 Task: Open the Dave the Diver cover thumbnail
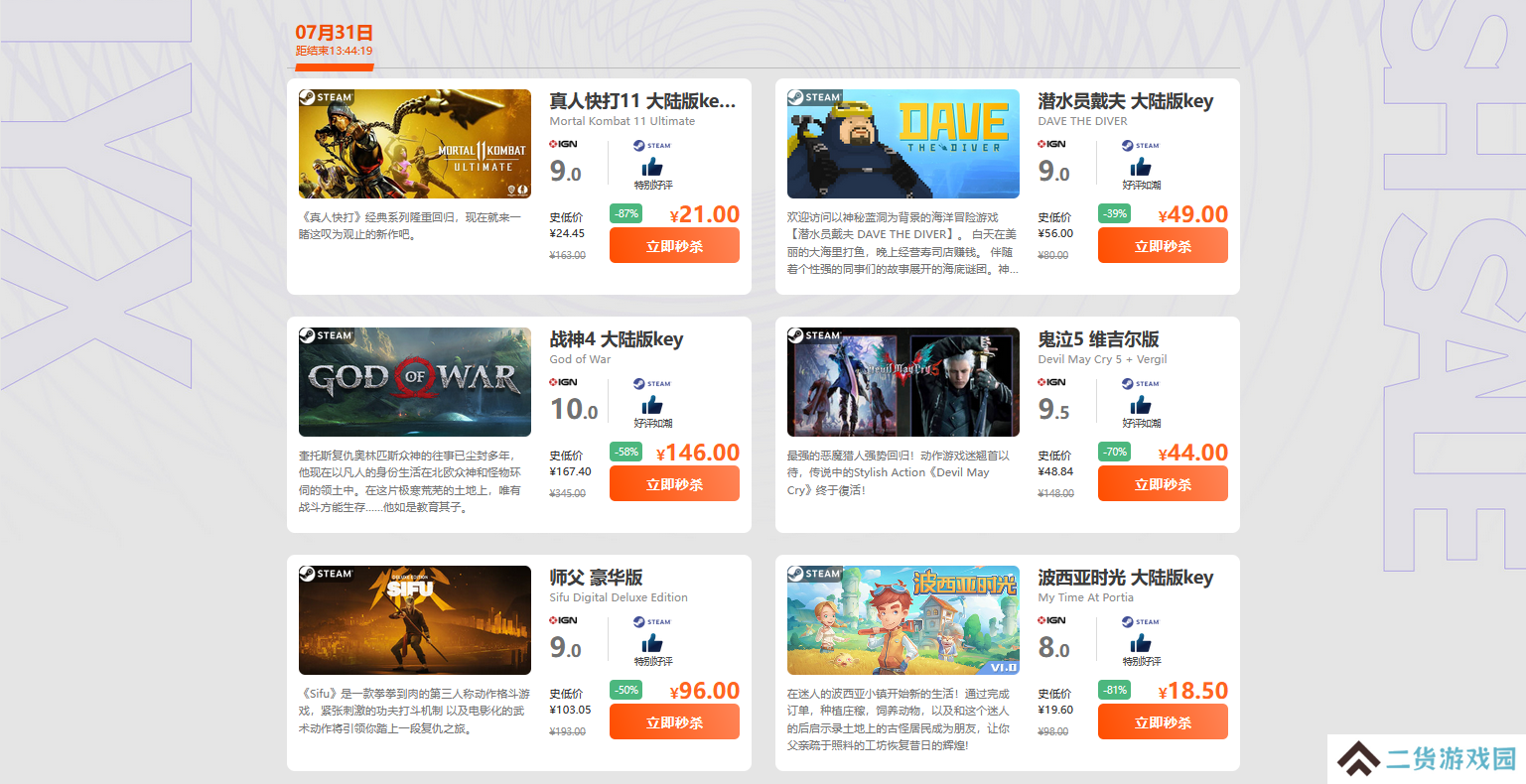(x=903, y=144)
